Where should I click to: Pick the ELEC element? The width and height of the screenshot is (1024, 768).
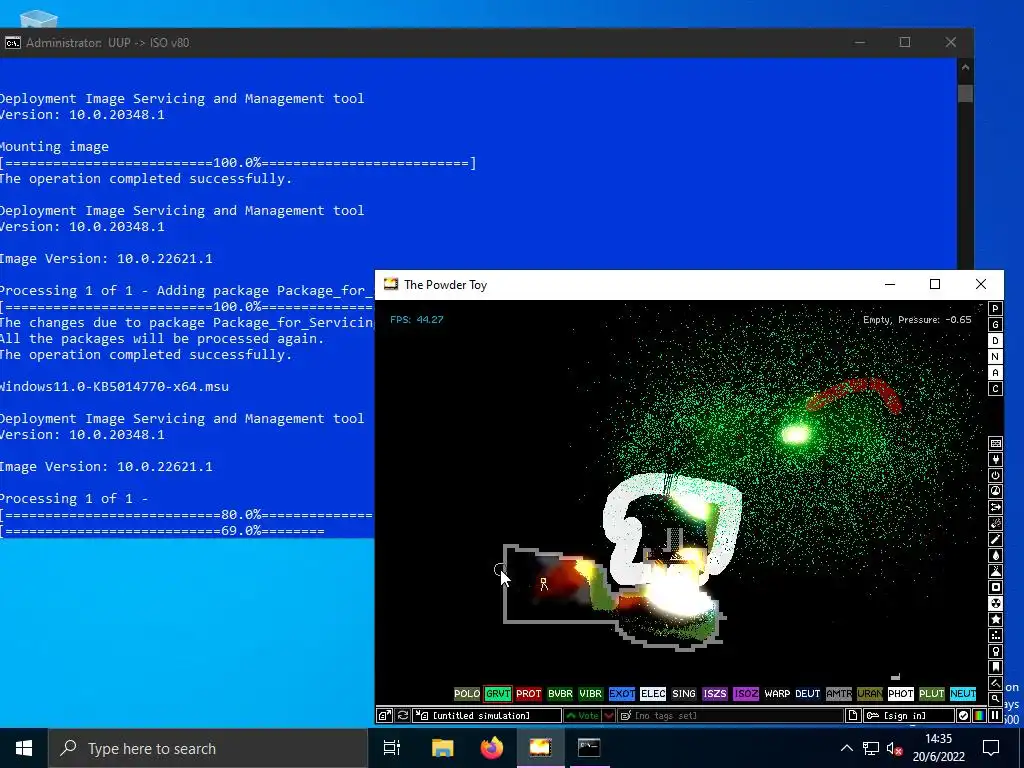(653, 694)
